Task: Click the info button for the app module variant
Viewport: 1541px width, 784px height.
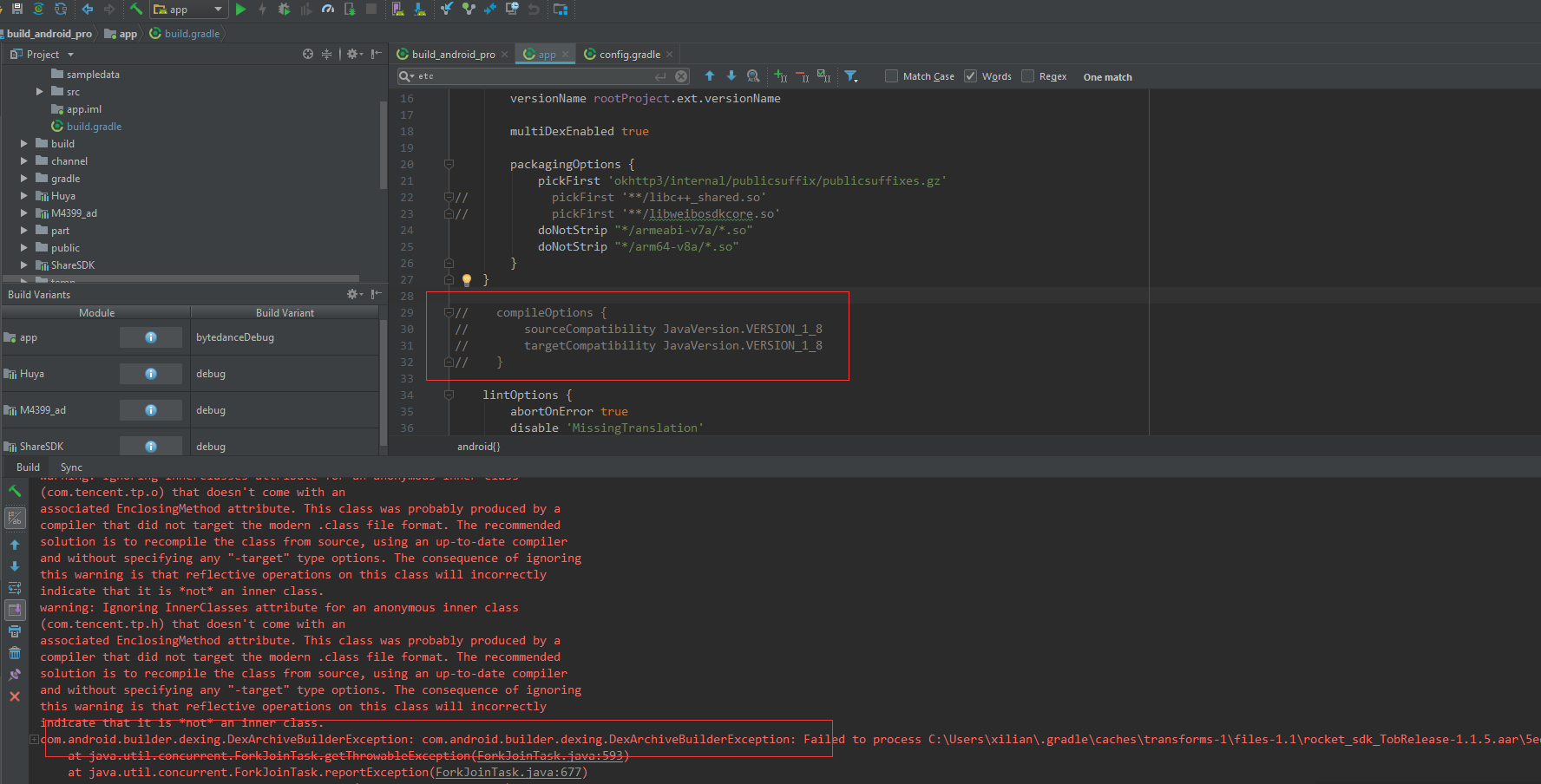Action: pos(151,337)
